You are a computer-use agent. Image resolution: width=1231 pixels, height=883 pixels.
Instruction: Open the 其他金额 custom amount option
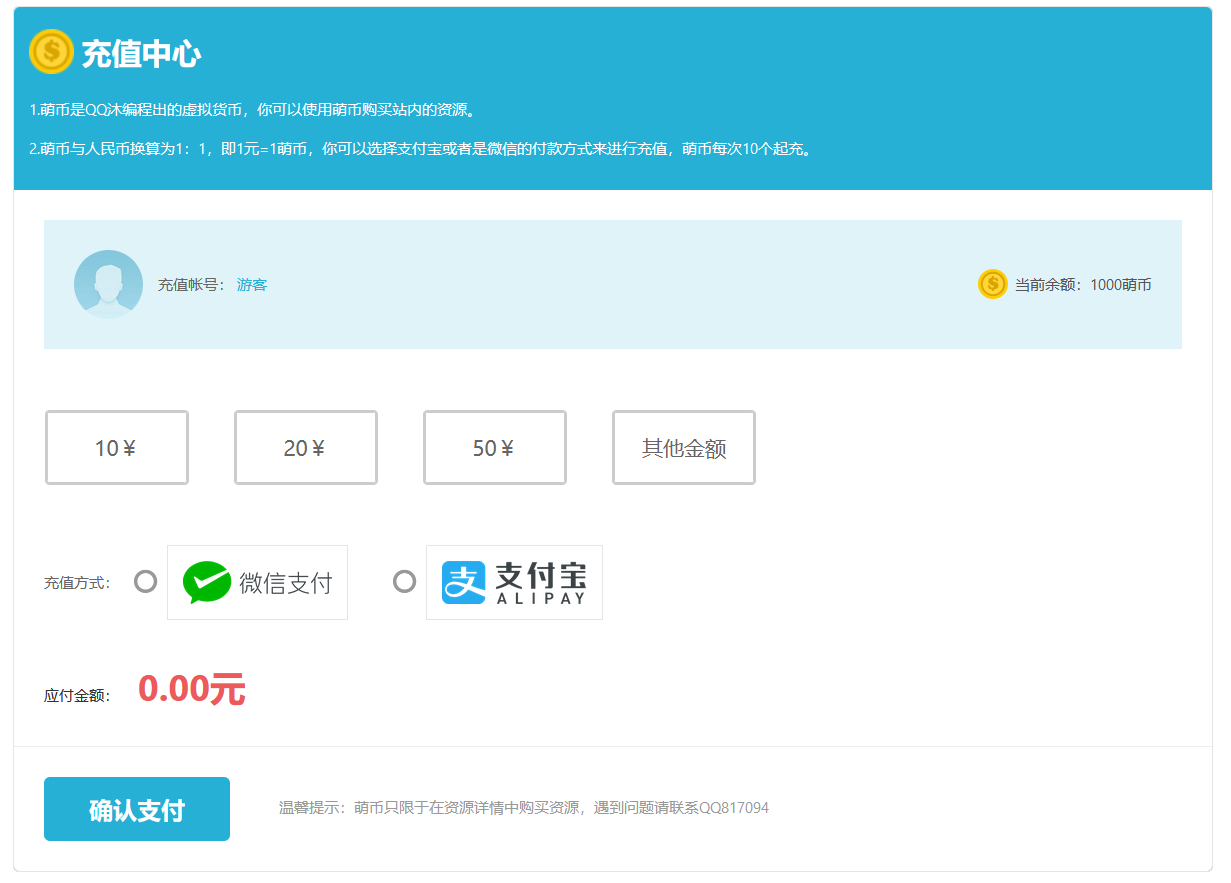683,448
